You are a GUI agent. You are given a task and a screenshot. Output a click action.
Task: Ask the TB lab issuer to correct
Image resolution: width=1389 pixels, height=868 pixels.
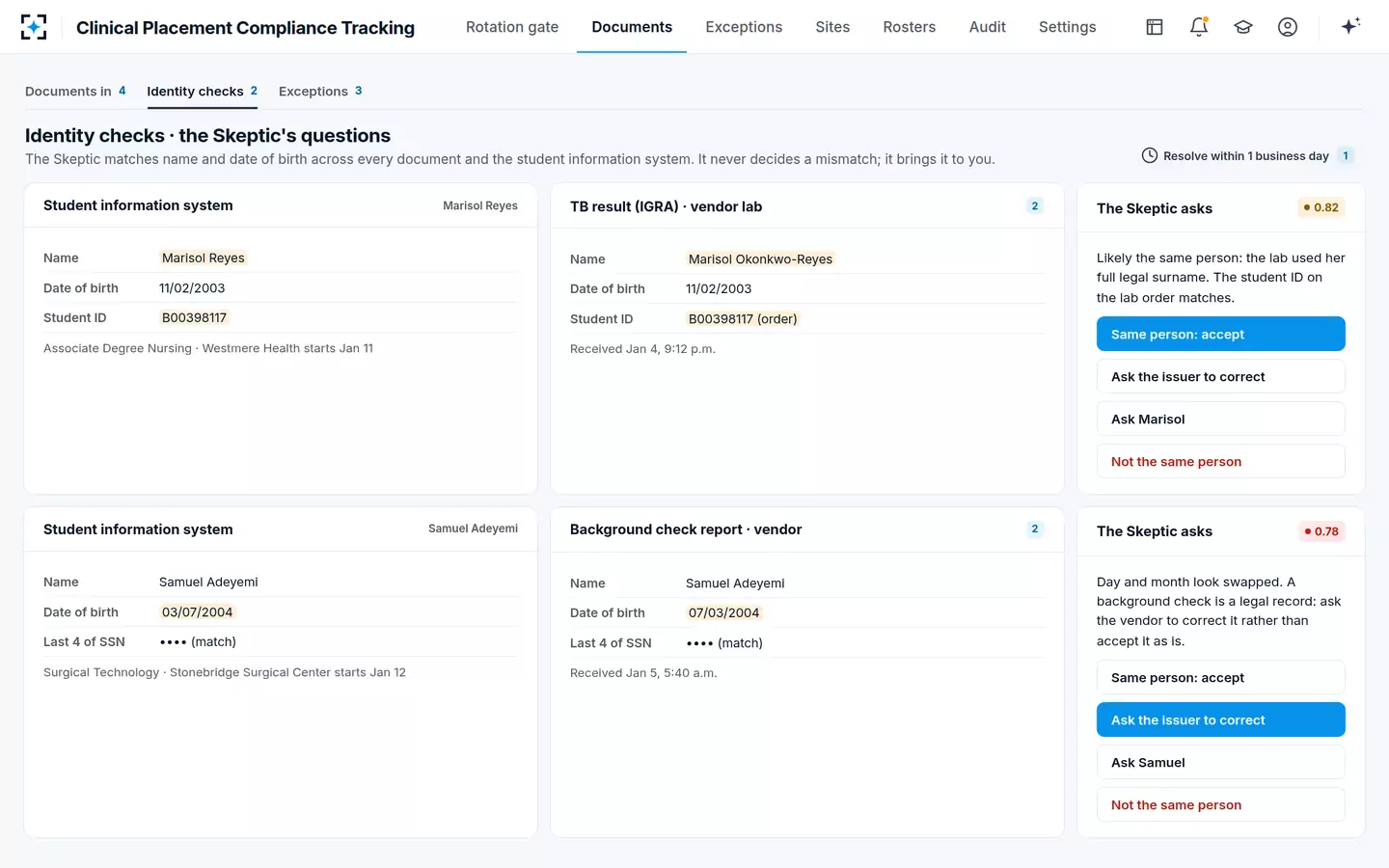(1221, 376)
